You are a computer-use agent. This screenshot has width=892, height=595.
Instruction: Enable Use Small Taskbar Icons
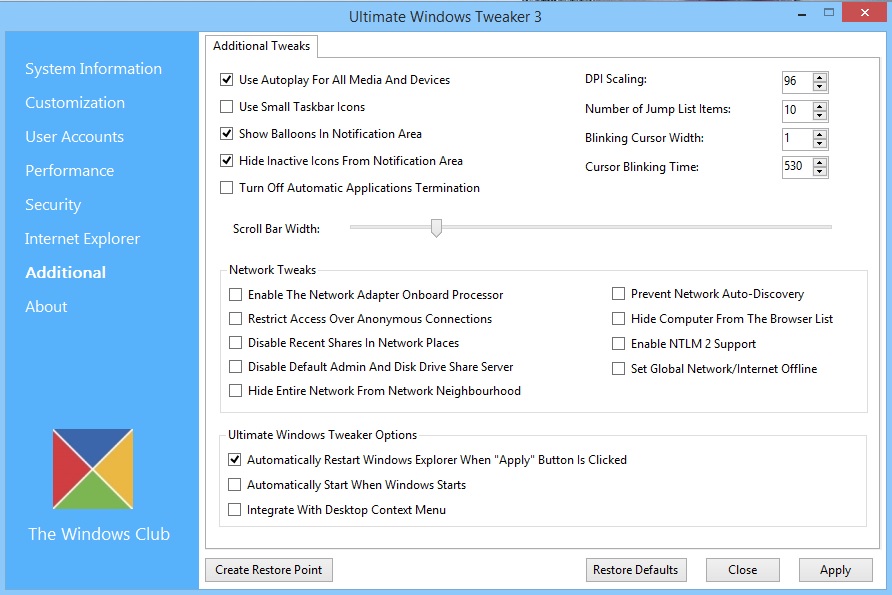coord(226,106)
